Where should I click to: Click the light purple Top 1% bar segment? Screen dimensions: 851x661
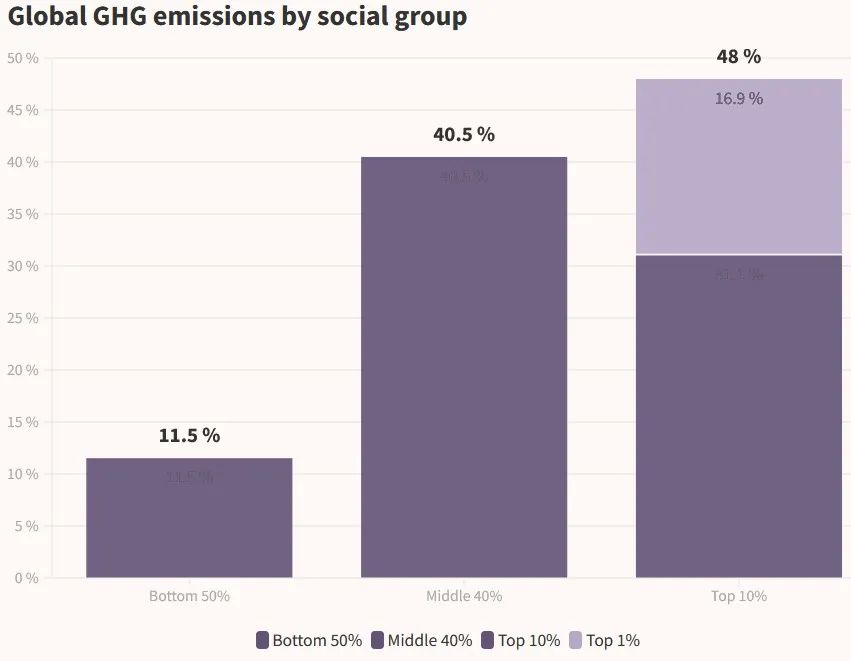click(739, 170)
